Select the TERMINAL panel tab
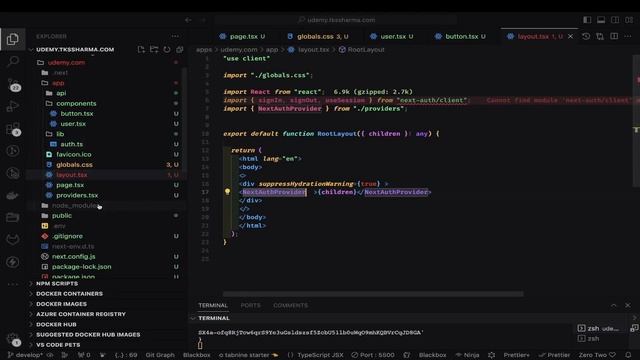The height and width of the screenshot is (360, 640). click(213, 305)
